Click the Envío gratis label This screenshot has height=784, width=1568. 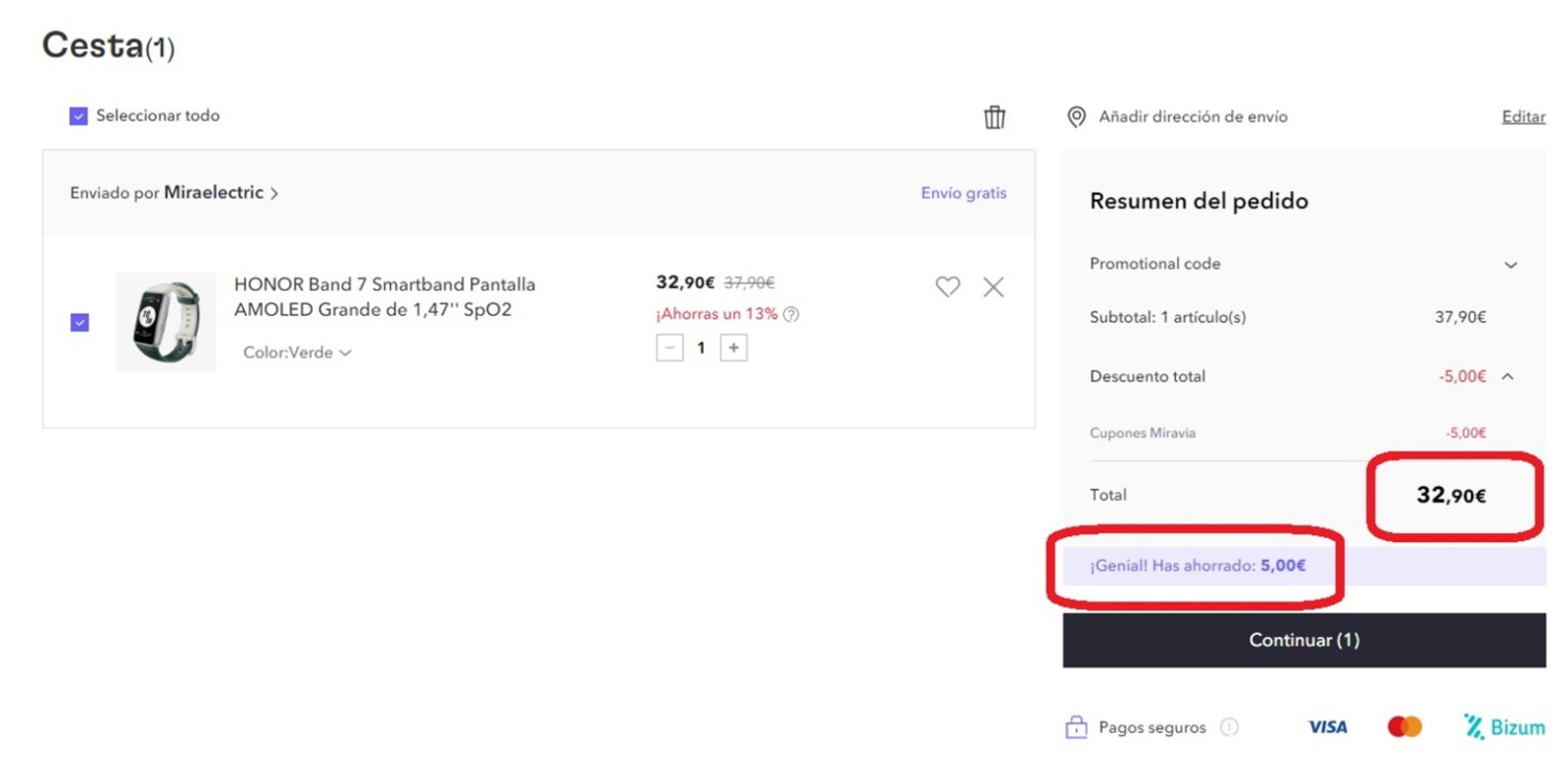coord(963,193)
